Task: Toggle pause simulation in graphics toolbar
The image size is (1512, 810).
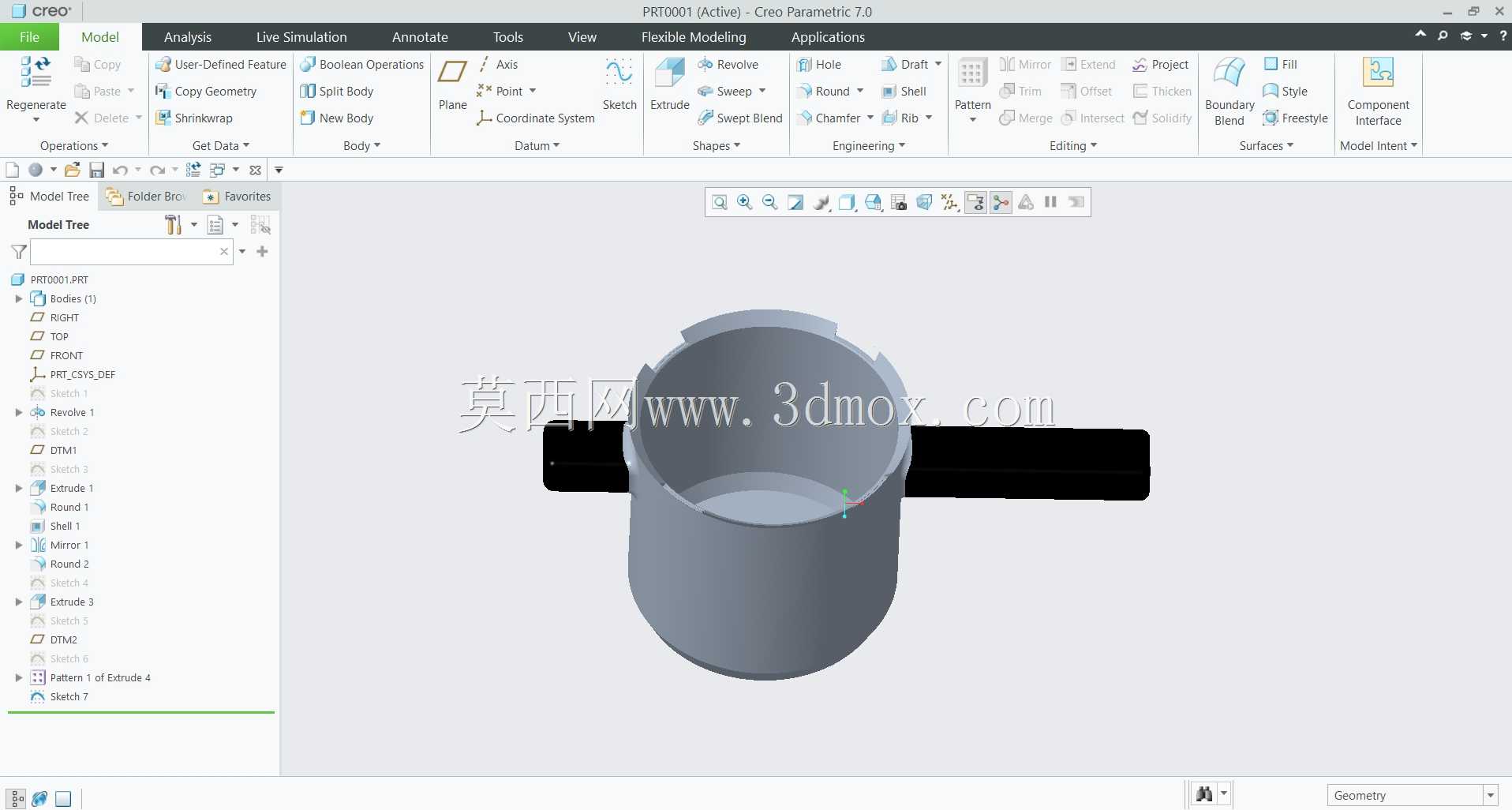Action: pos(1050,202)
